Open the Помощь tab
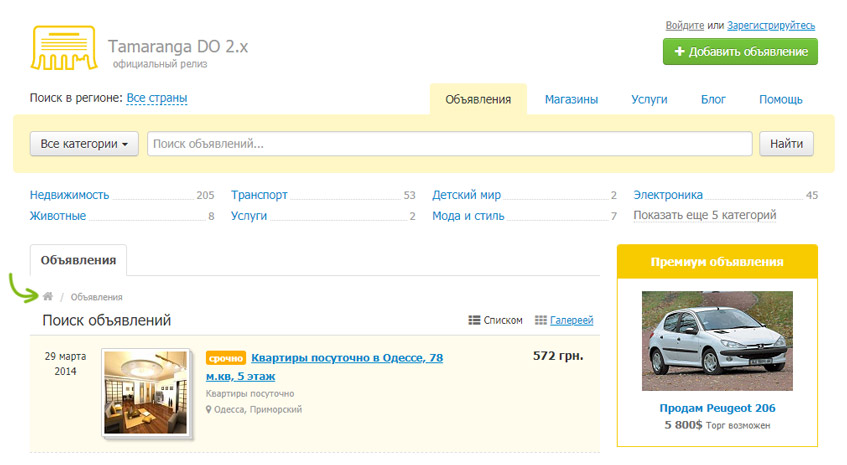Viewport: 847px width, 465px height. [781, 99]
